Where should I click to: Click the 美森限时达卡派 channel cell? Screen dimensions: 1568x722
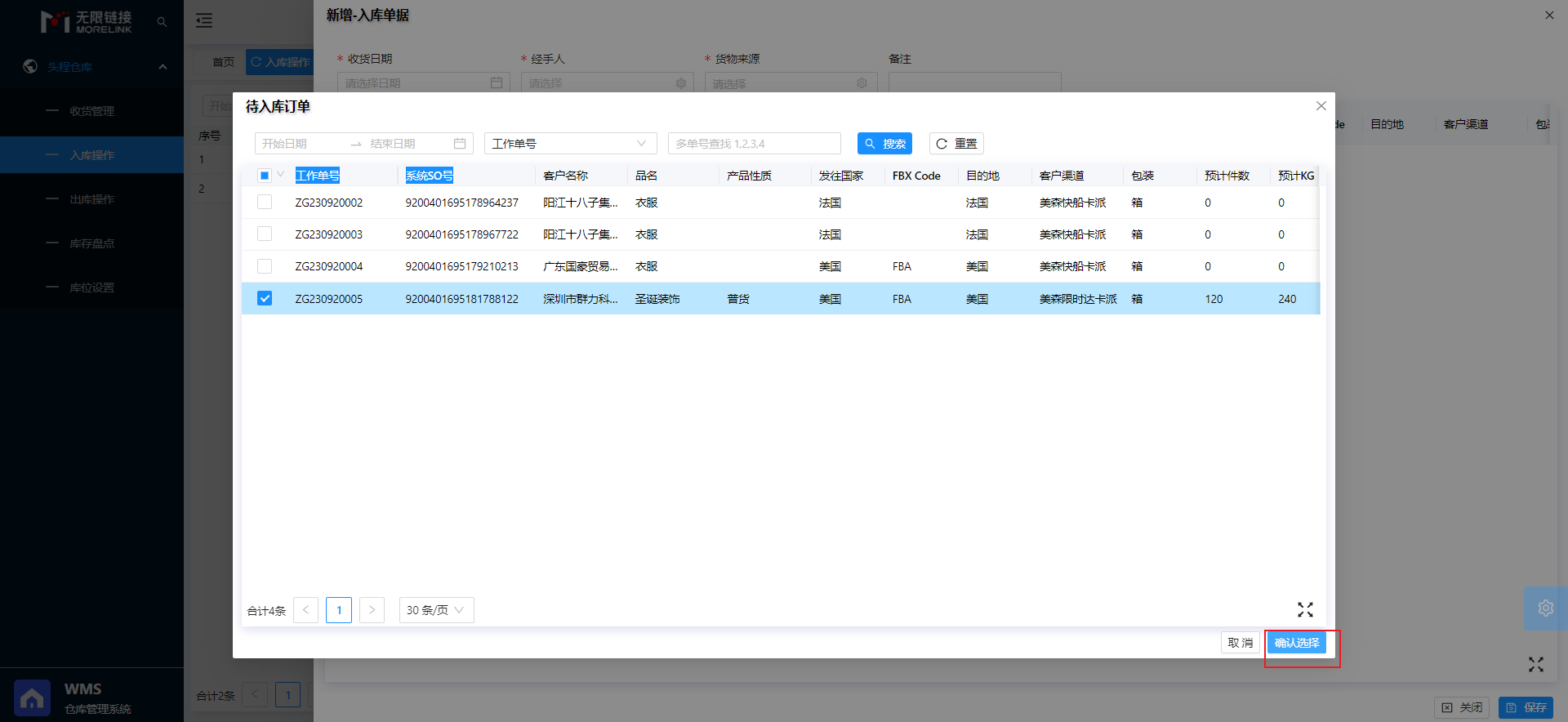point(1078,299)
